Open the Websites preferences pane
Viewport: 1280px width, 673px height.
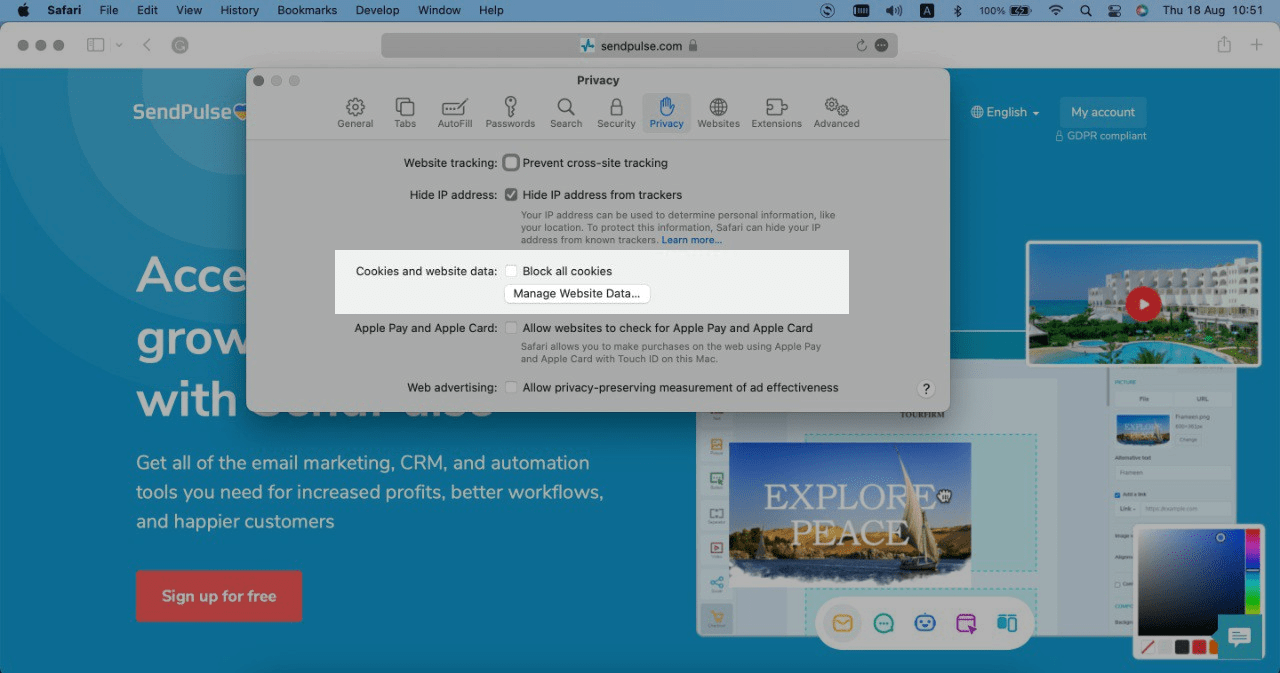pos(718,113)
